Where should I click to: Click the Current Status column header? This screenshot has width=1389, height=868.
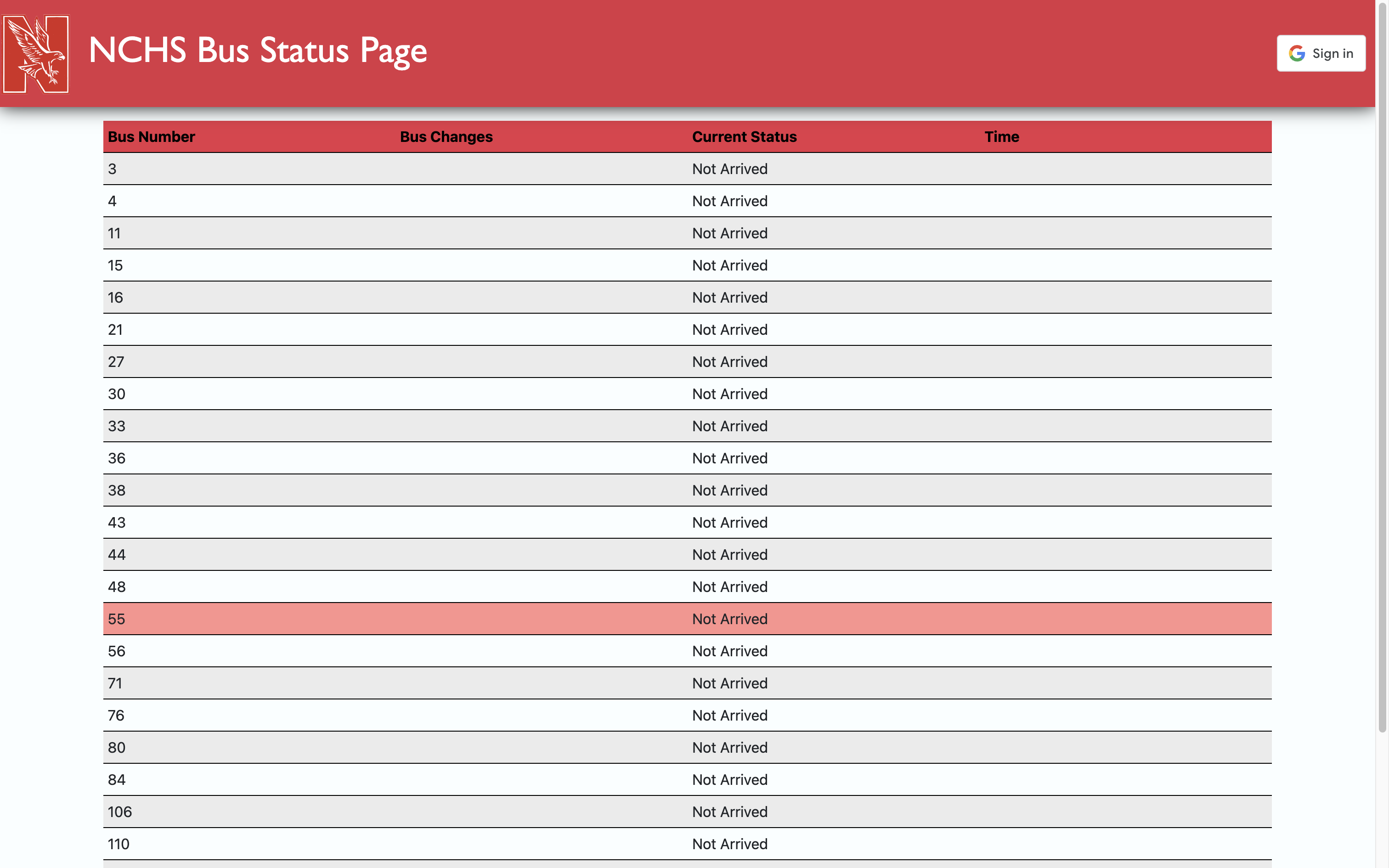point(745,137)
